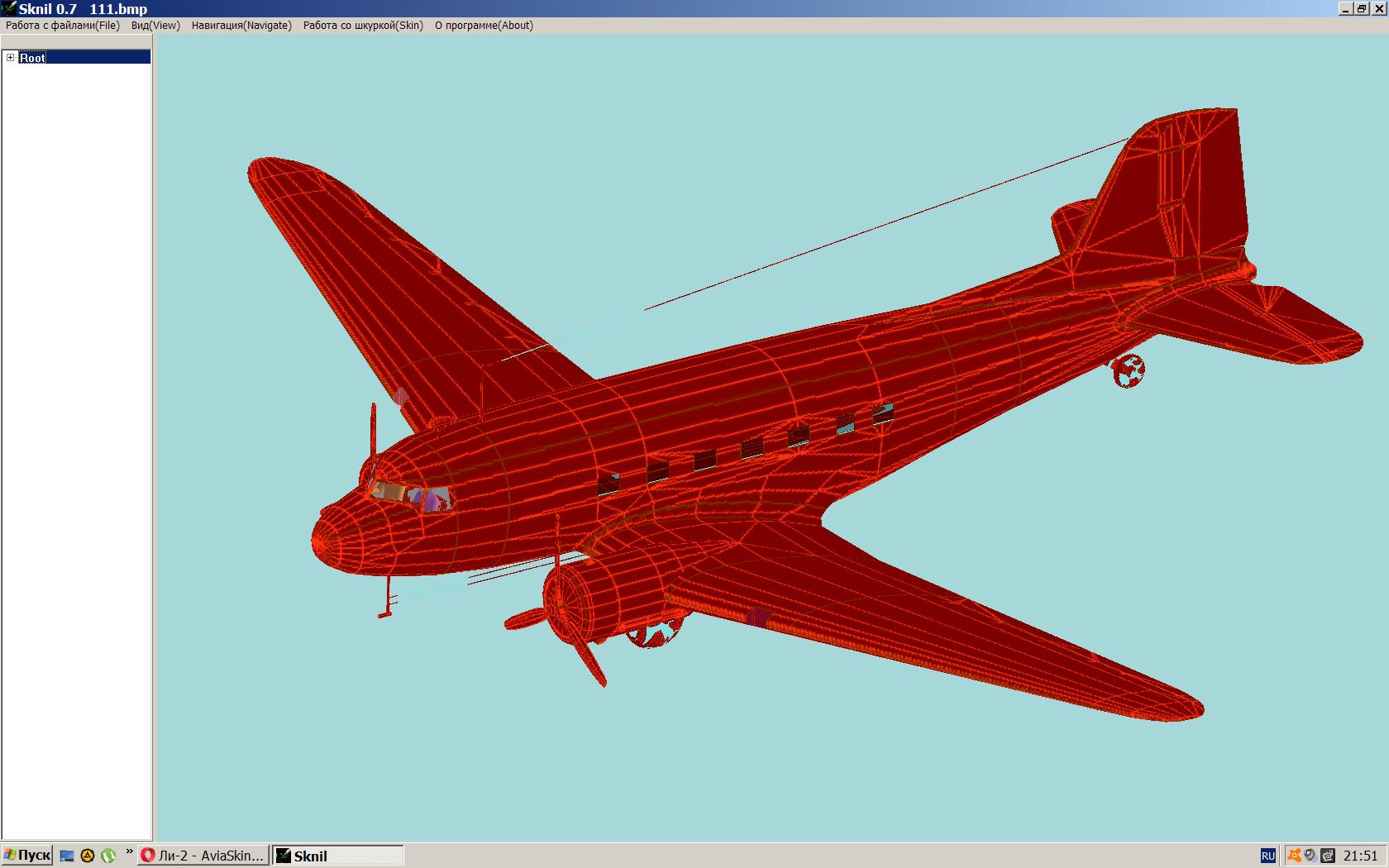Viewport: 1389px width, 868px height.
Task: Launch uTorrent from the quick launch bar
Action: [x=107, y=856]
